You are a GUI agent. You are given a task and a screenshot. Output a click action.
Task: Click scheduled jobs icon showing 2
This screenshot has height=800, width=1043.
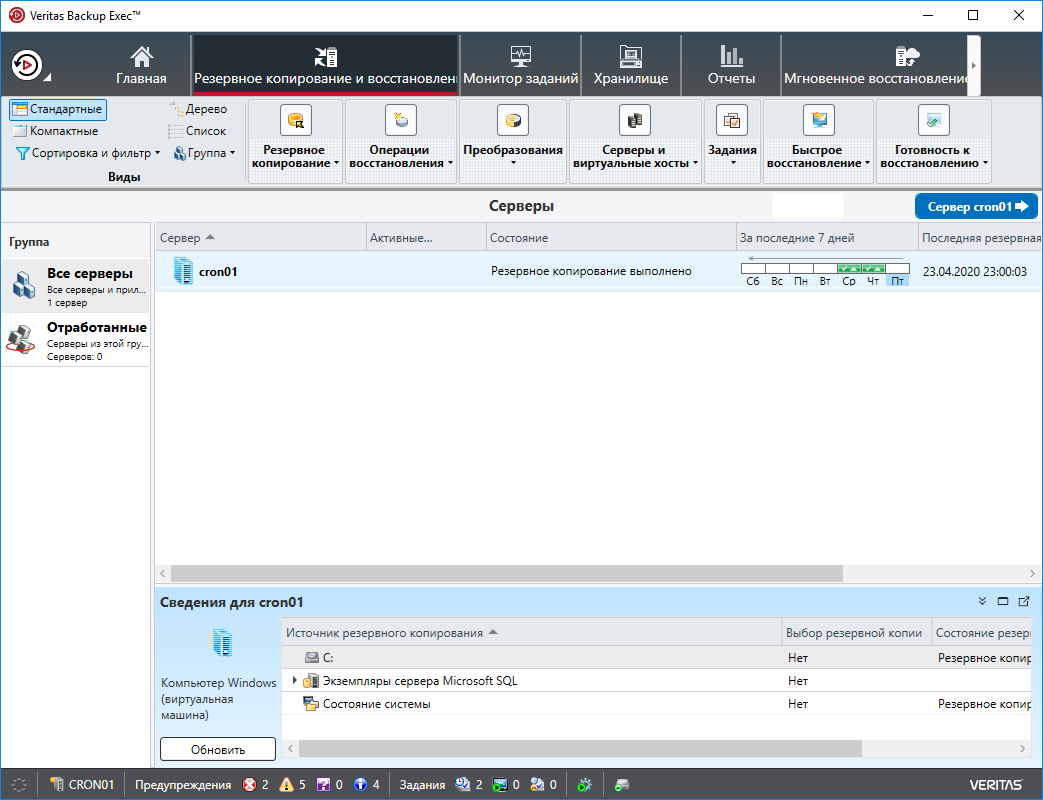(463, 785)
